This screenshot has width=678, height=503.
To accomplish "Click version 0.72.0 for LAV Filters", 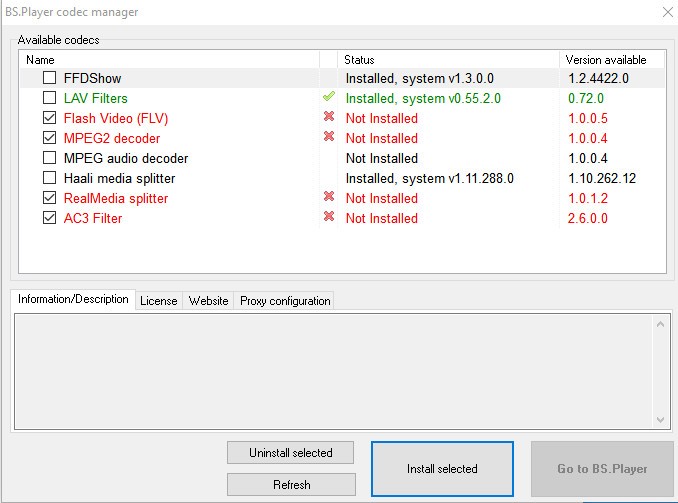I will coord(585,98).
